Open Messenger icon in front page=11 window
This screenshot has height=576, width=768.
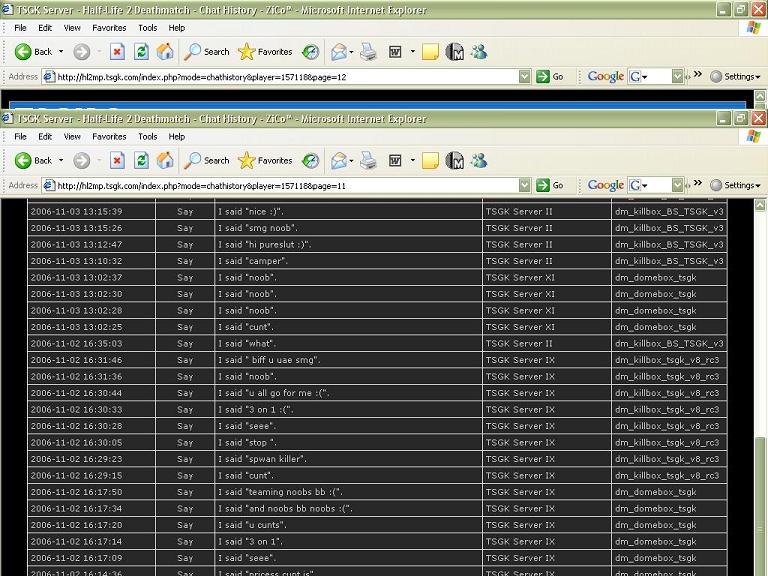(479, 160)
